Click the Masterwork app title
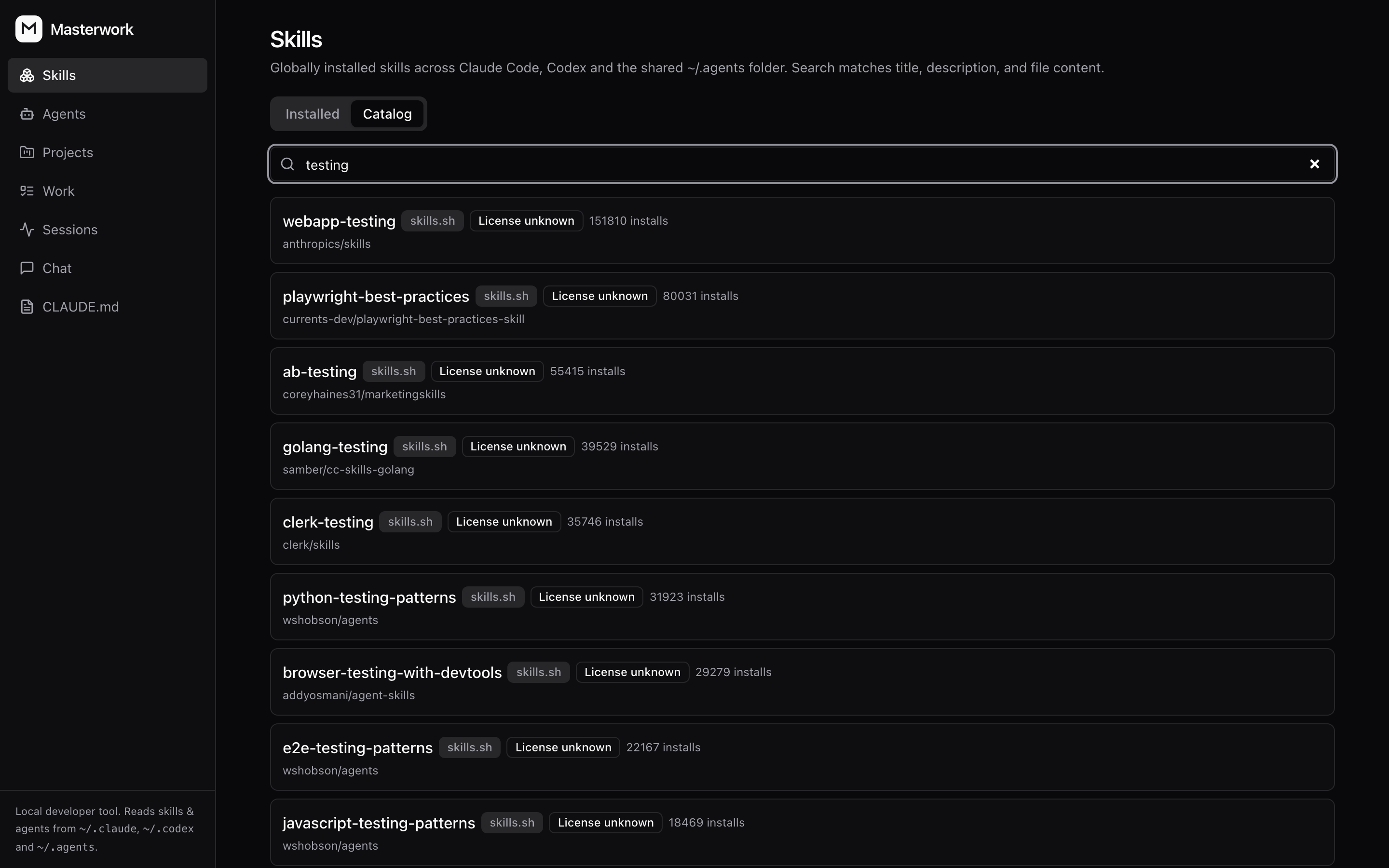This screenshot has width=1389, height=868. tap(92, 29)
